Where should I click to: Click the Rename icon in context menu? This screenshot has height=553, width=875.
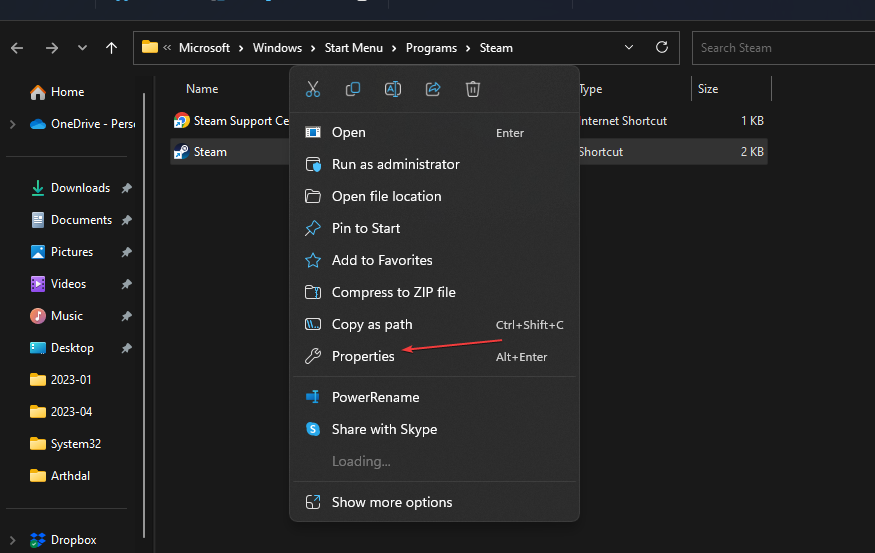click(393, 89)
